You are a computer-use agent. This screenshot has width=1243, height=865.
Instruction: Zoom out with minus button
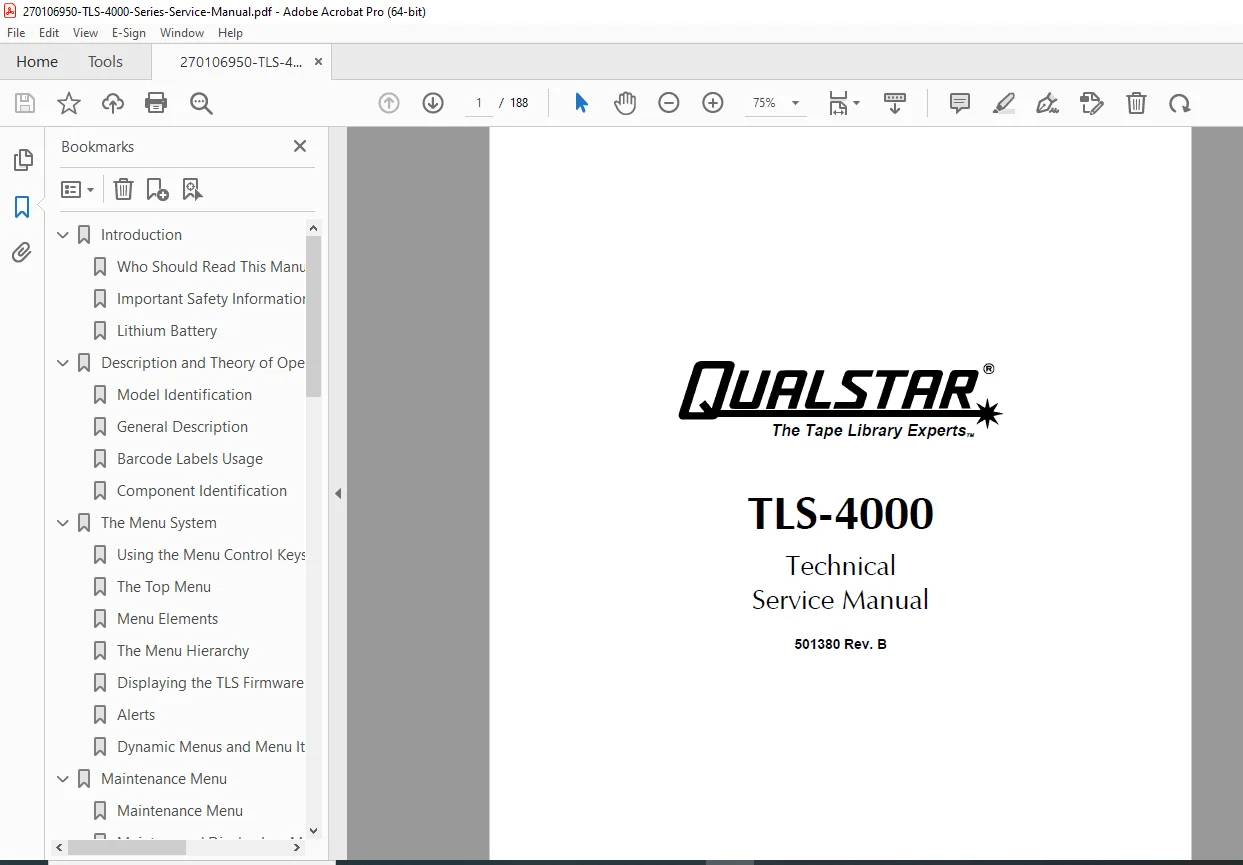[669, 103]
